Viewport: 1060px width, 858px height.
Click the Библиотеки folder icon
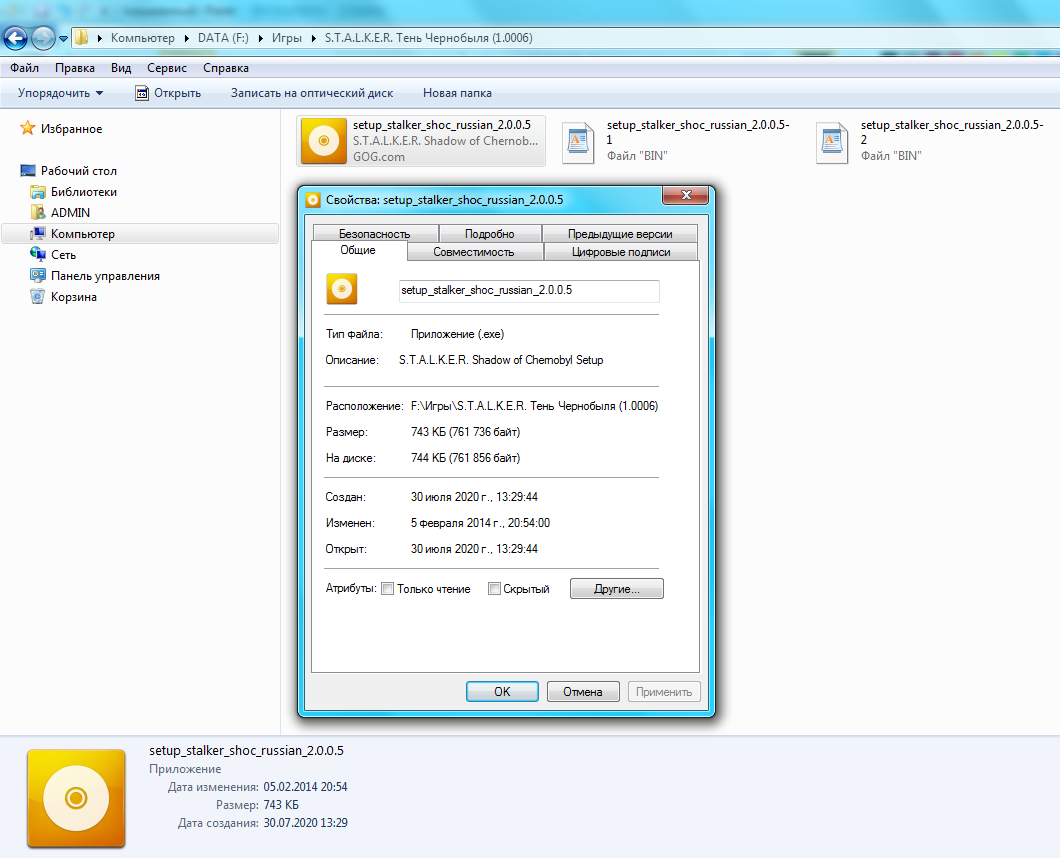38,192
